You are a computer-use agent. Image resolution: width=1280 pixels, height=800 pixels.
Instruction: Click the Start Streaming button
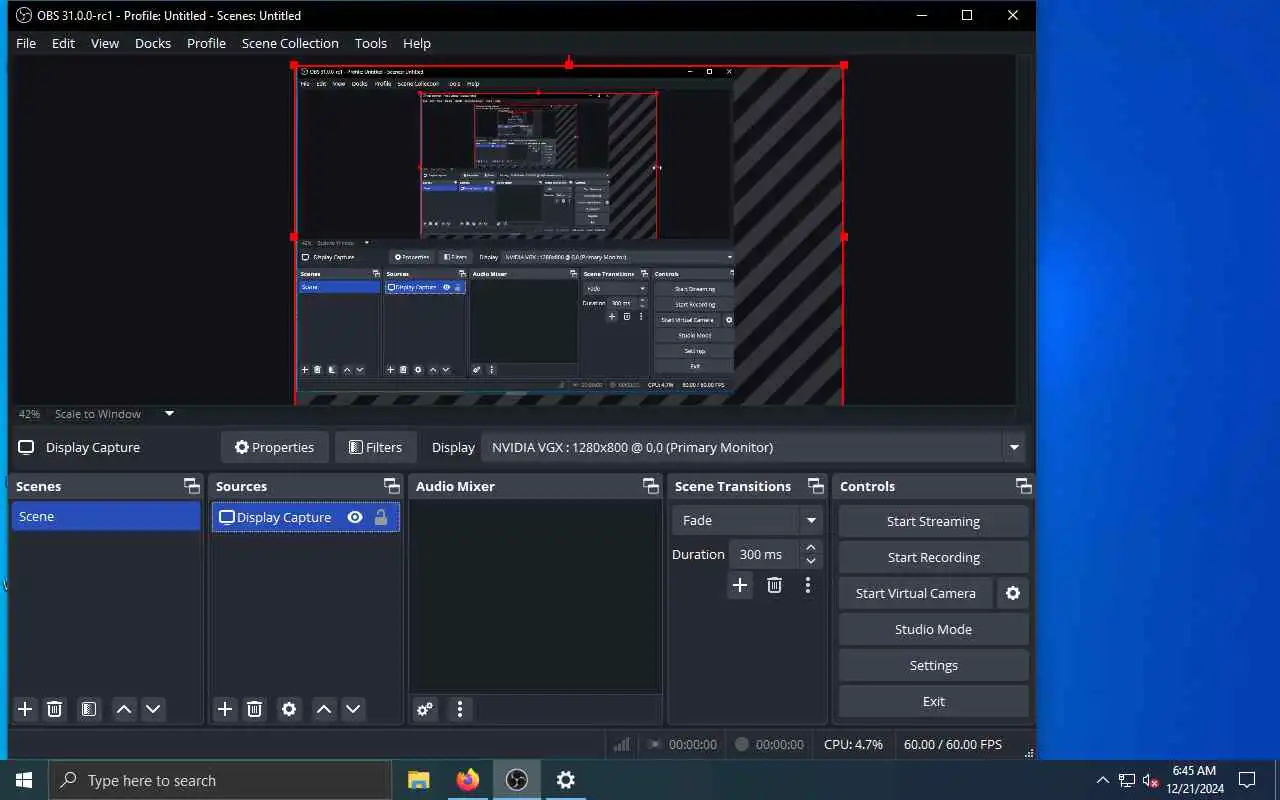point(934,521)
